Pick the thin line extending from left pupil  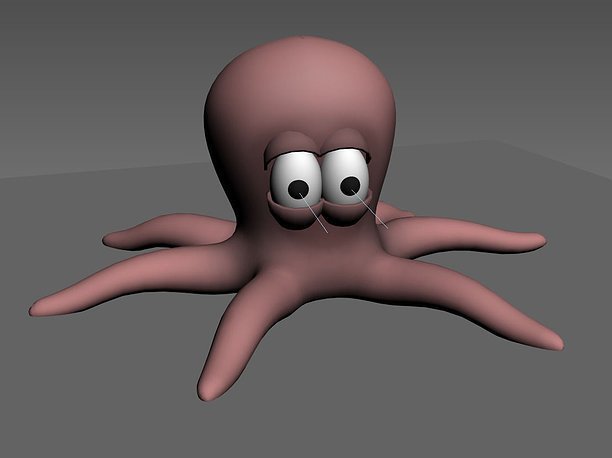pyautogui.click(x=314, y=214)
